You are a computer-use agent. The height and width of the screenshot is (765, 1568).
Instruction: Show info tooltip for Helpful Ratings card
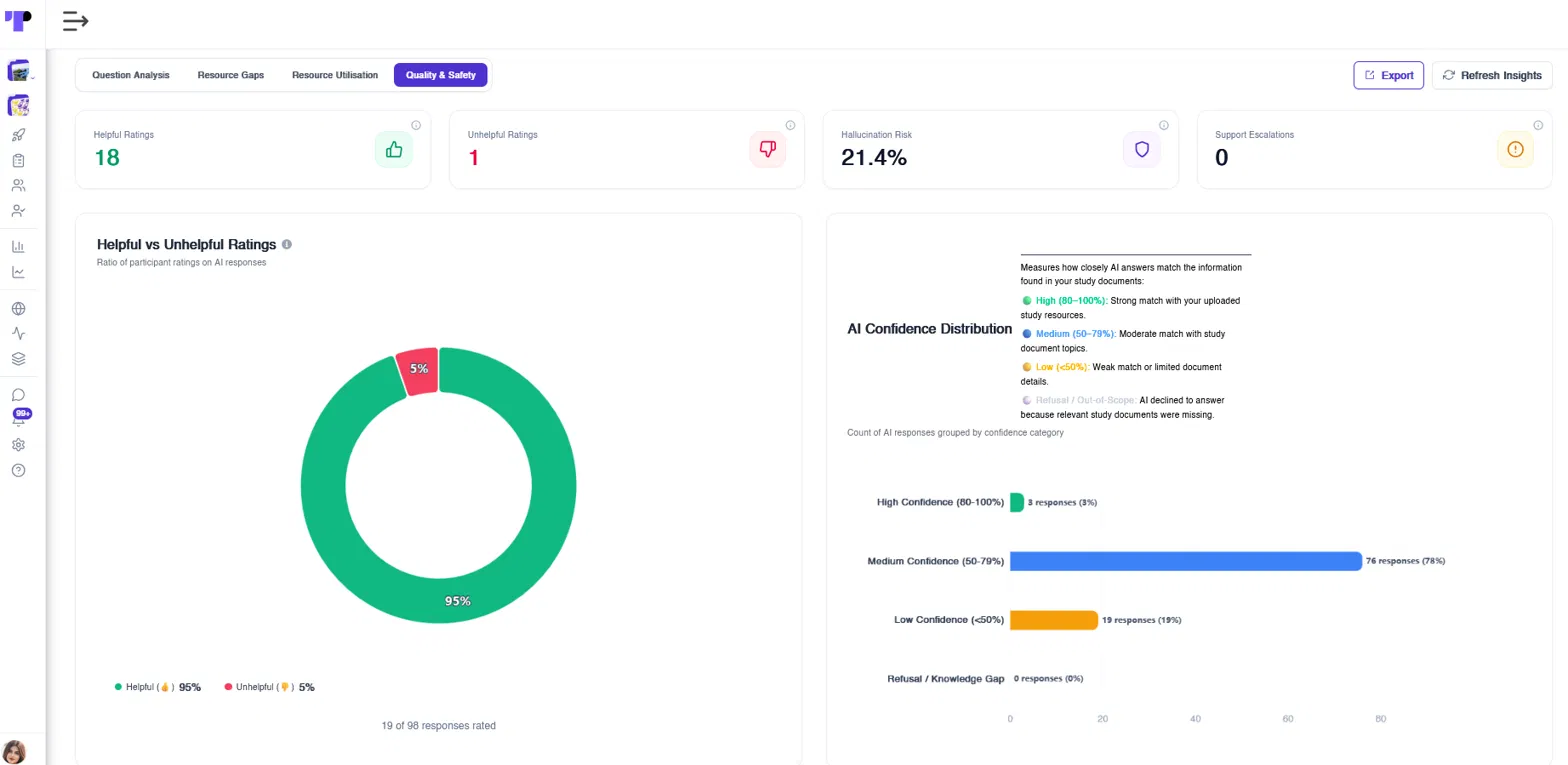pos(416,125)
